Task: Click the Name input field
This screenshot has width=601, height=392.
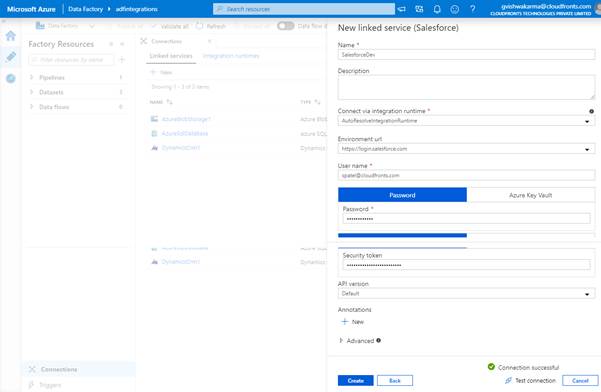Action: coord(466,54)
